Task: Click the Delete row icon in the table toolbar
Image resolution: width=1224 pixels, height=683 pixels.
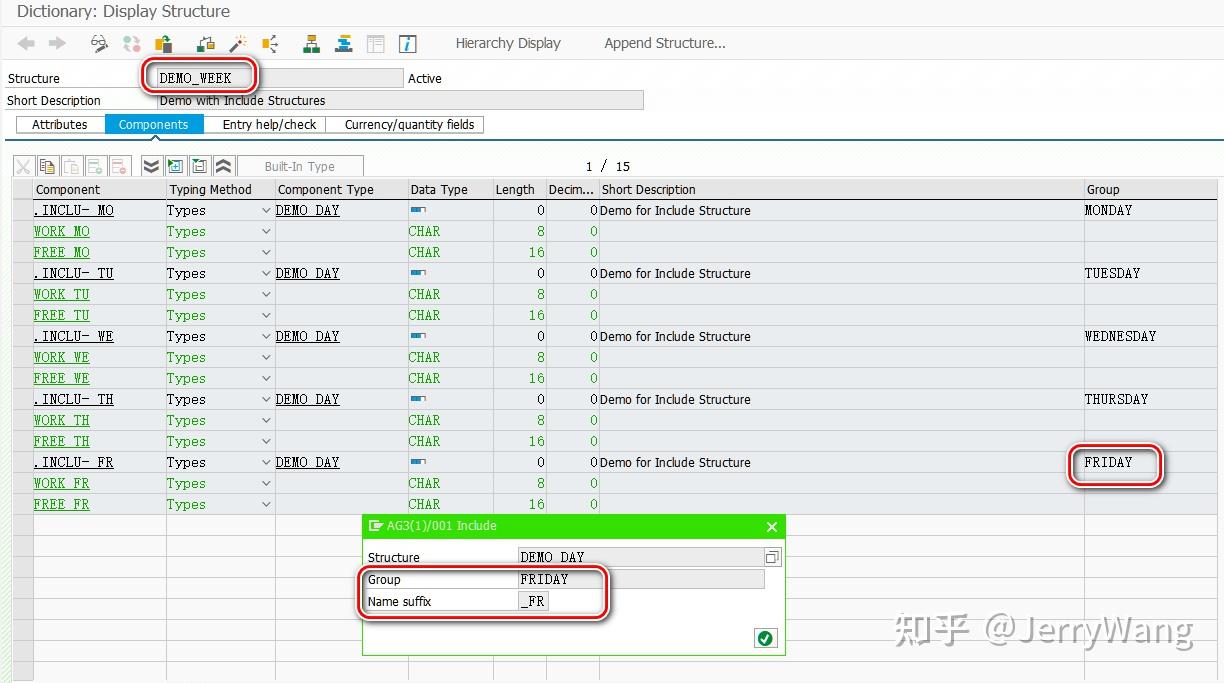Action: [120, 165]
